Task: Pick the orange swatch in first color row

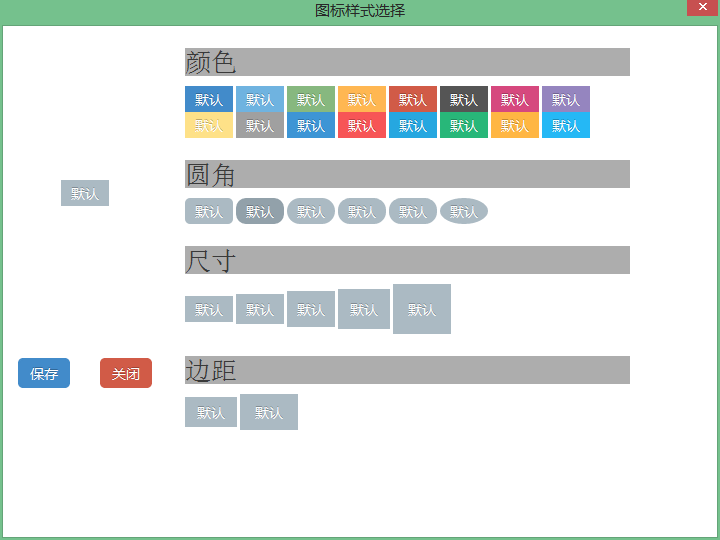Action: tap(362, 99)
